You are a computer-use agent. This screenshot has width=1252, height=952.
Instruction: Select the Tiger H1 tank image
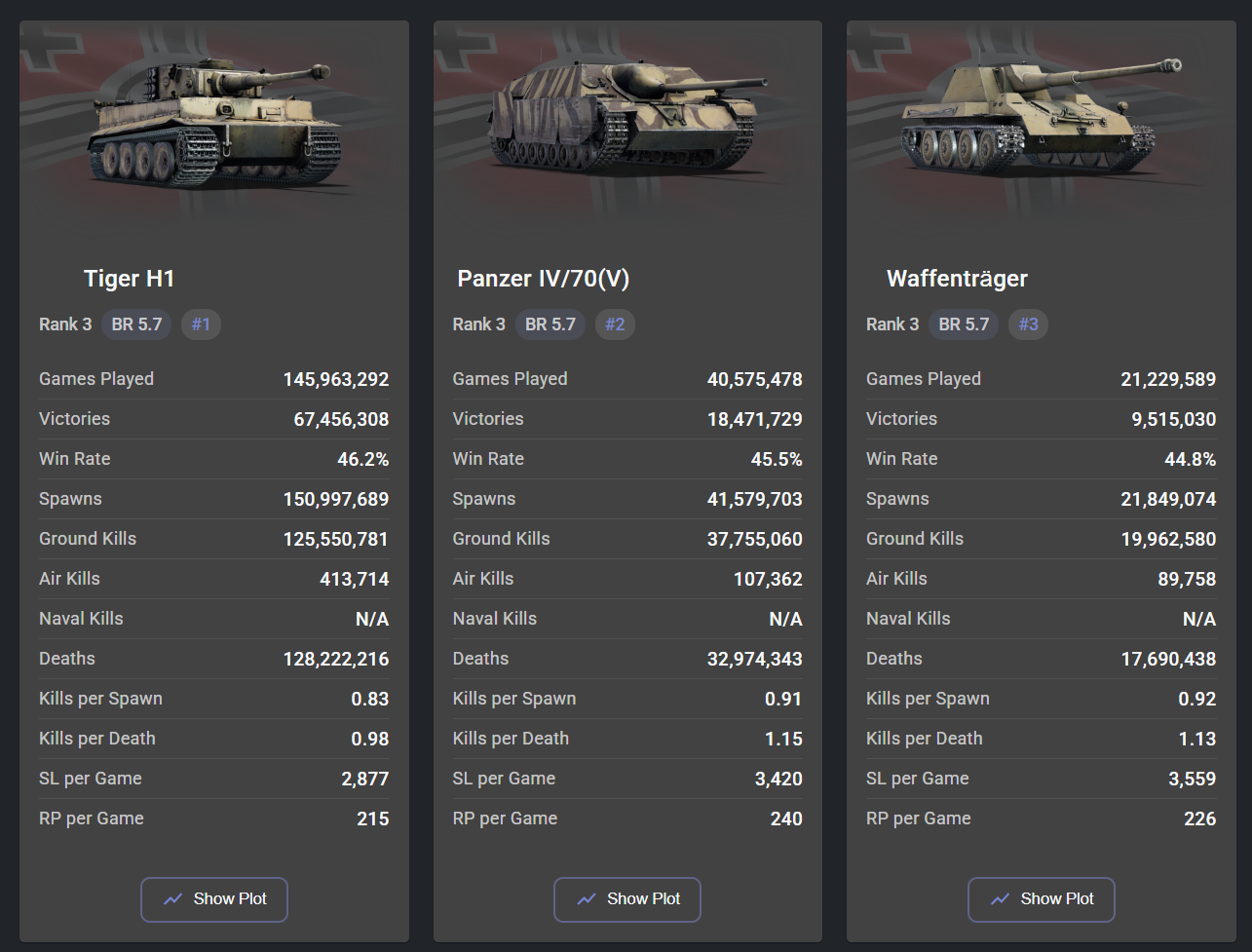click(x=214, y=125)
